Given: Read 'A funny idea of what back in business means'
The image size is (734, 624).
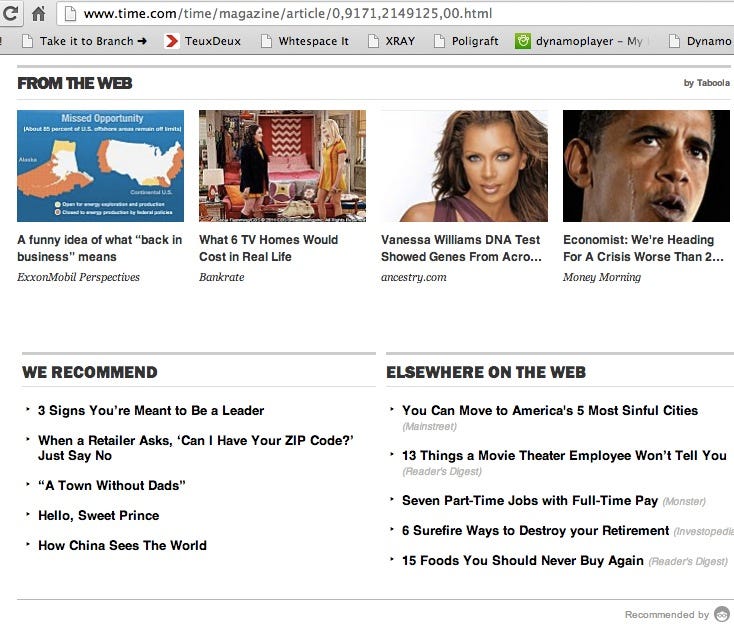Looking at the screenshot, I should (100, 248).
